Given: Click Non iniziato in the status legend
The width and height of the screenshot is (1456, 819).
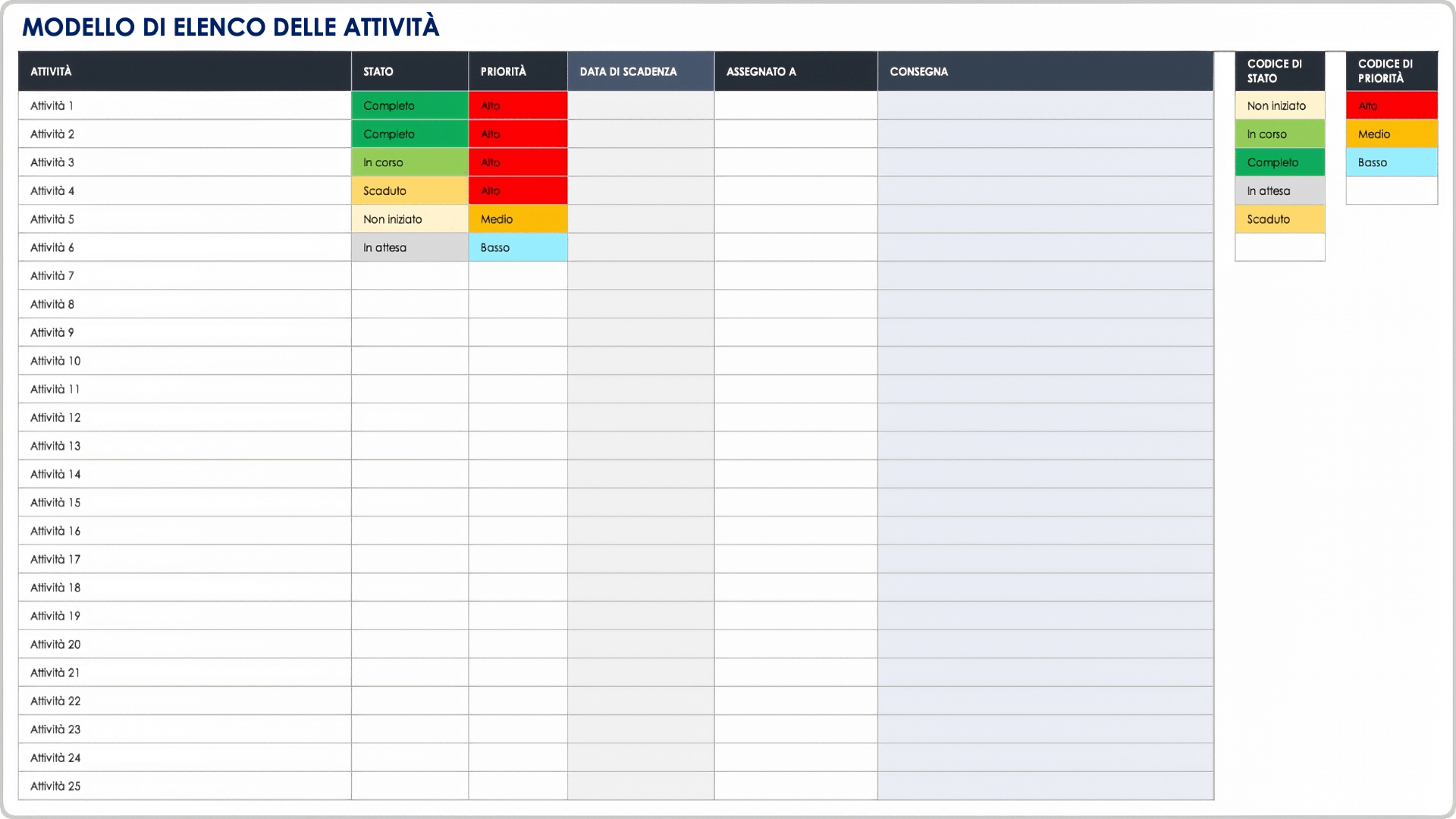Looking at the screenshot, I should [1280, 105].
